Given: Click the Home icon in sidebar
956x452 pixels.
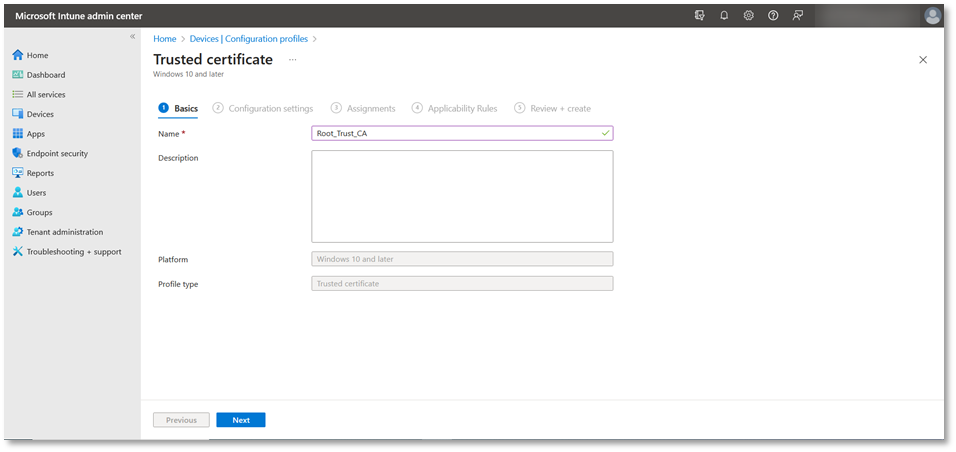Looking at the screenshot, I should point(18,55).
